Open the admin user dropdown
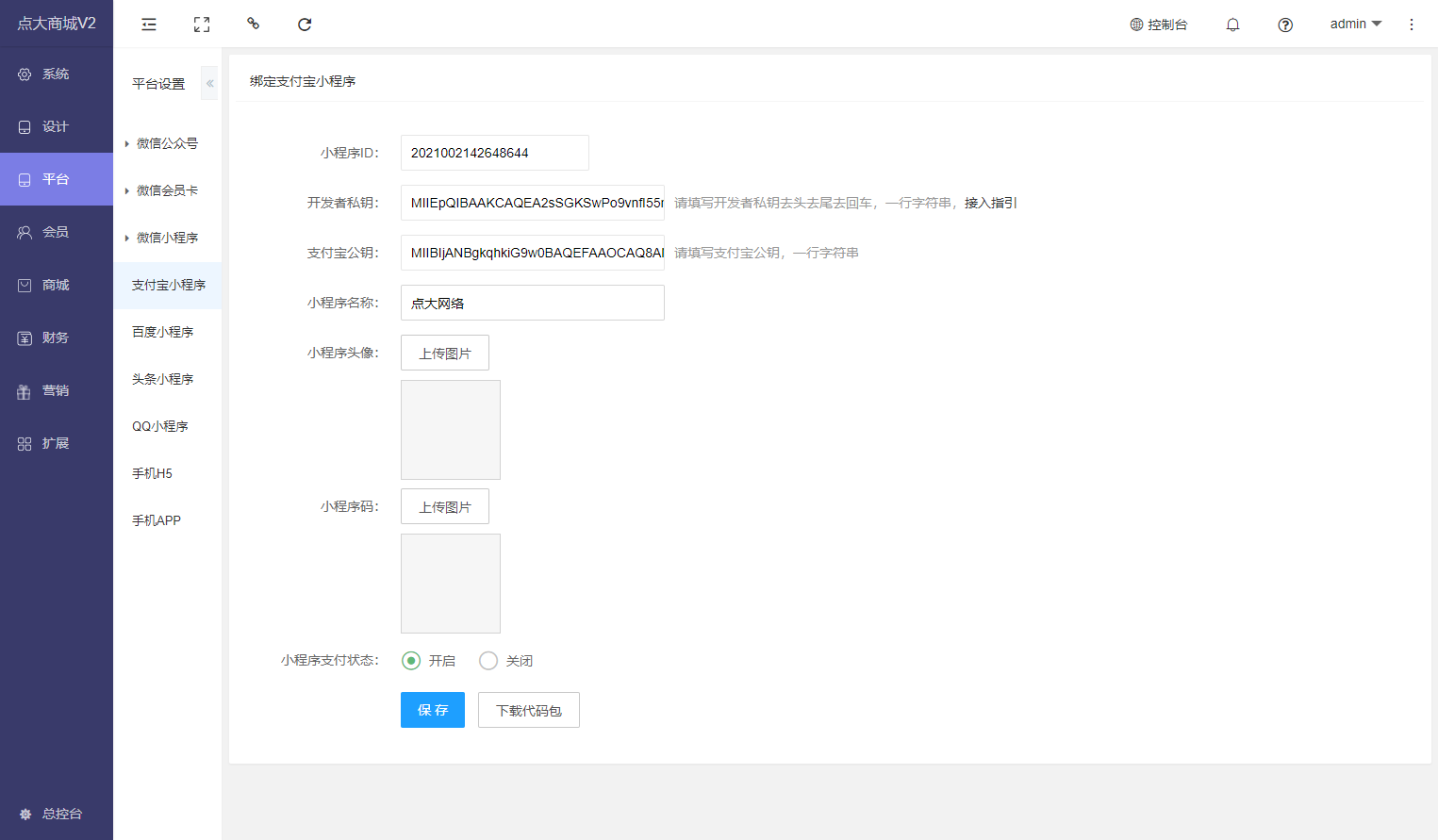Viewport: 1438px width, 840px height. tap(1355, 24)
